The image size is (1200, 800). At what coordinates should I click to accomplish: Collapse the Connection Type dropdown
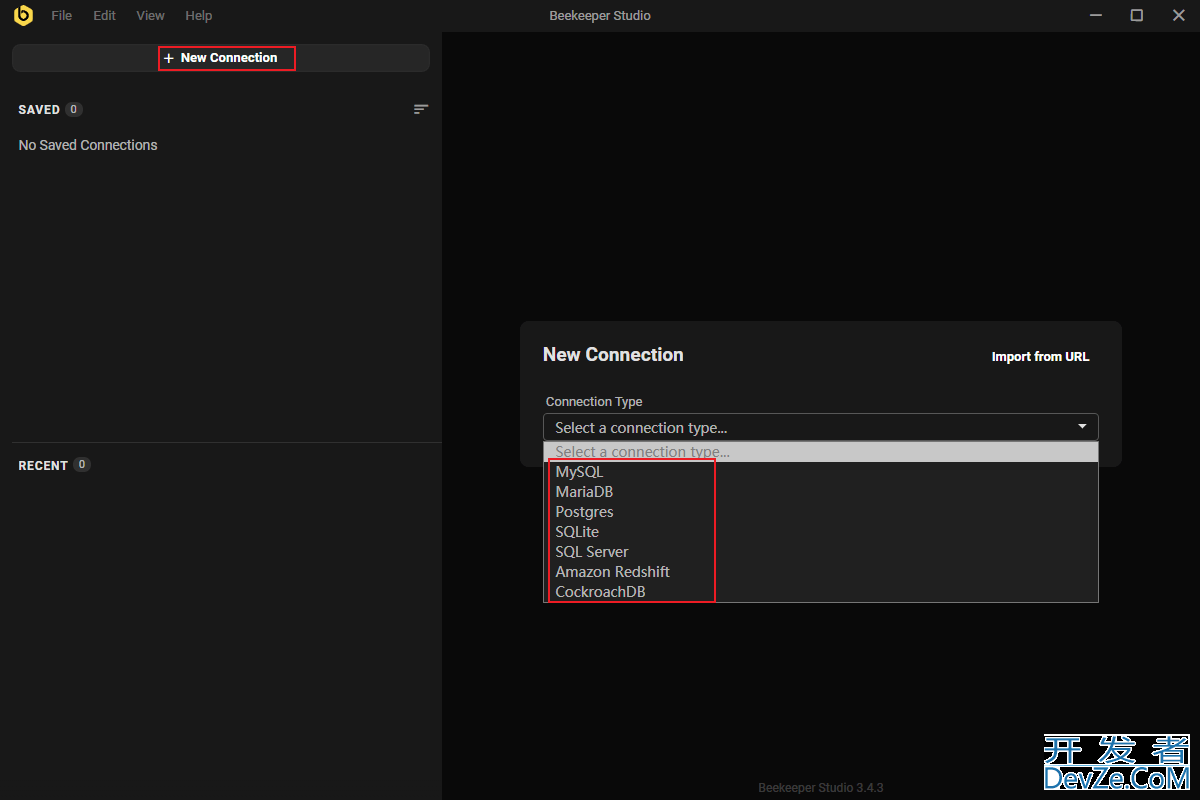[x=821, y=427]
